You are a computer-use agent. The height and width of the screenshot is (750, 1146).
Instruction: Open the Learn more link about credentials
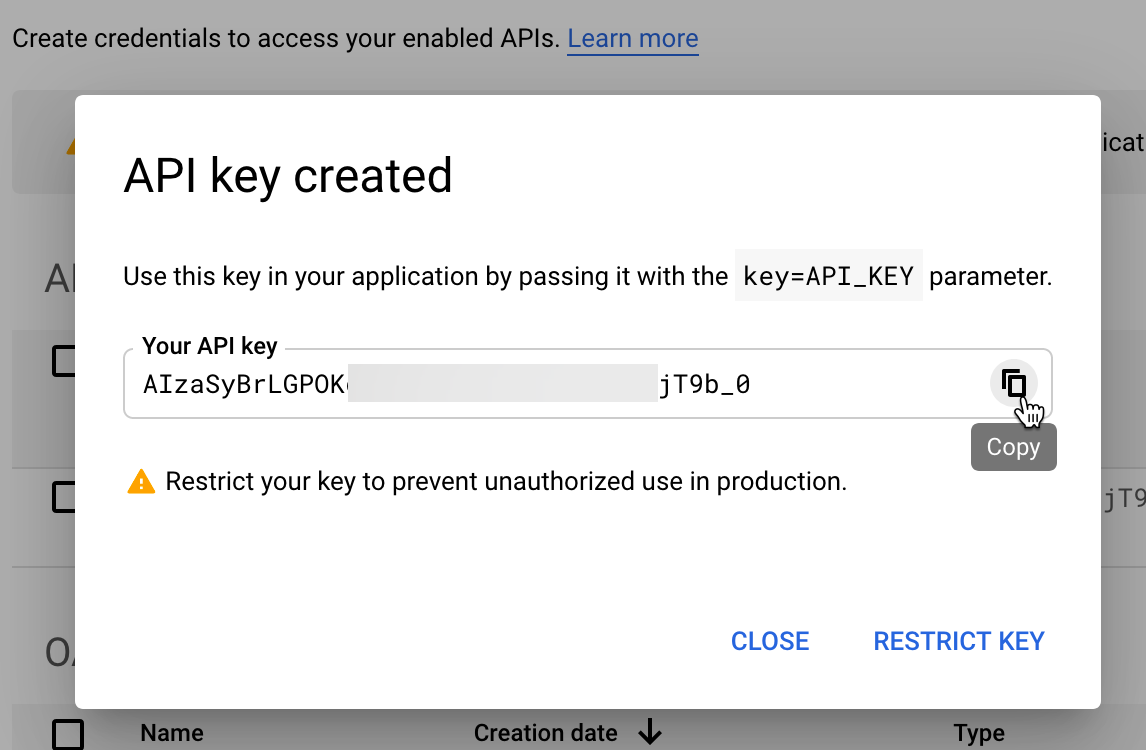[632, 38]
